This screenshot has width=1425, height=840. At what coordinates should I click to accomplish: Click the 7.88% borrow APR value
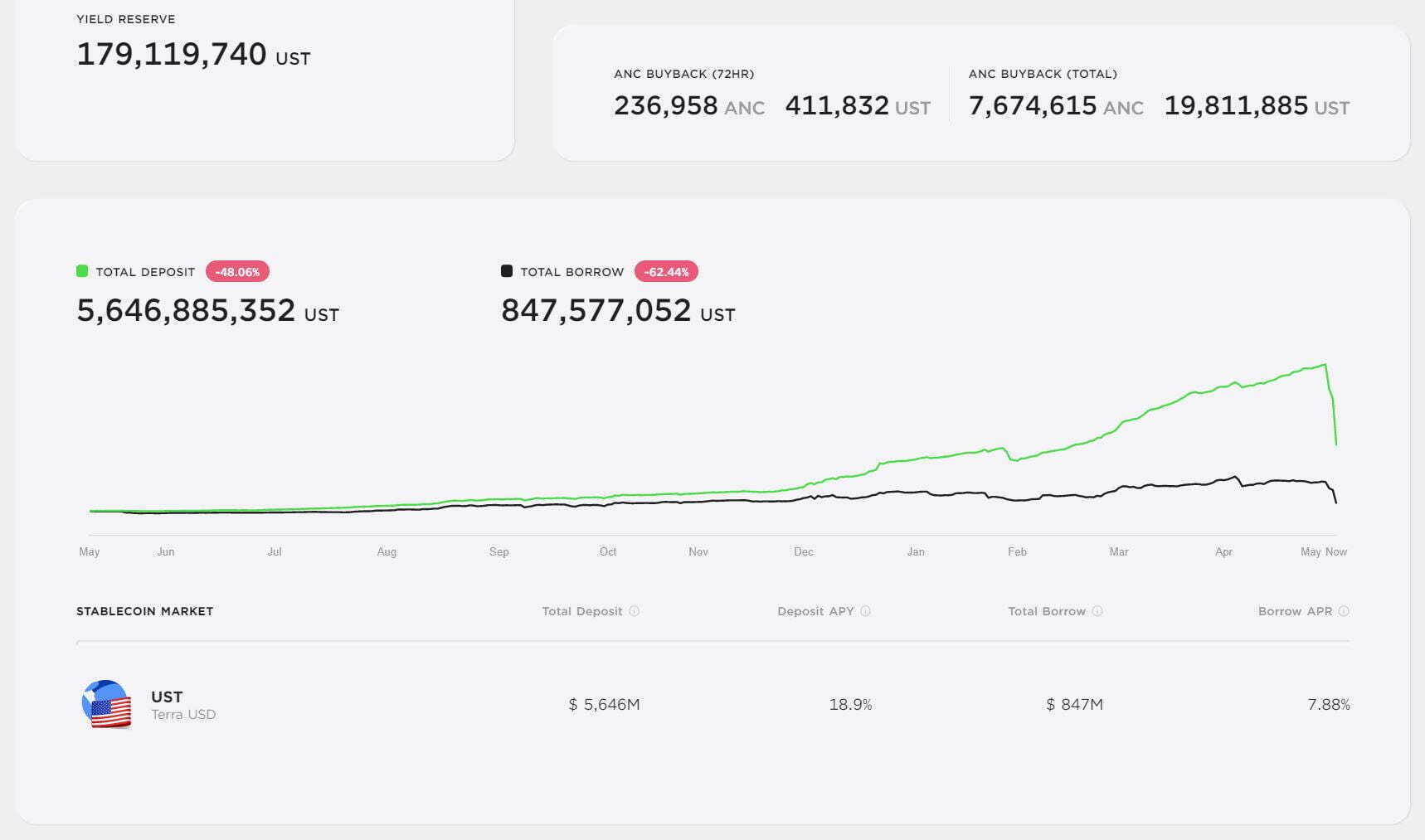click(1329, 705)
